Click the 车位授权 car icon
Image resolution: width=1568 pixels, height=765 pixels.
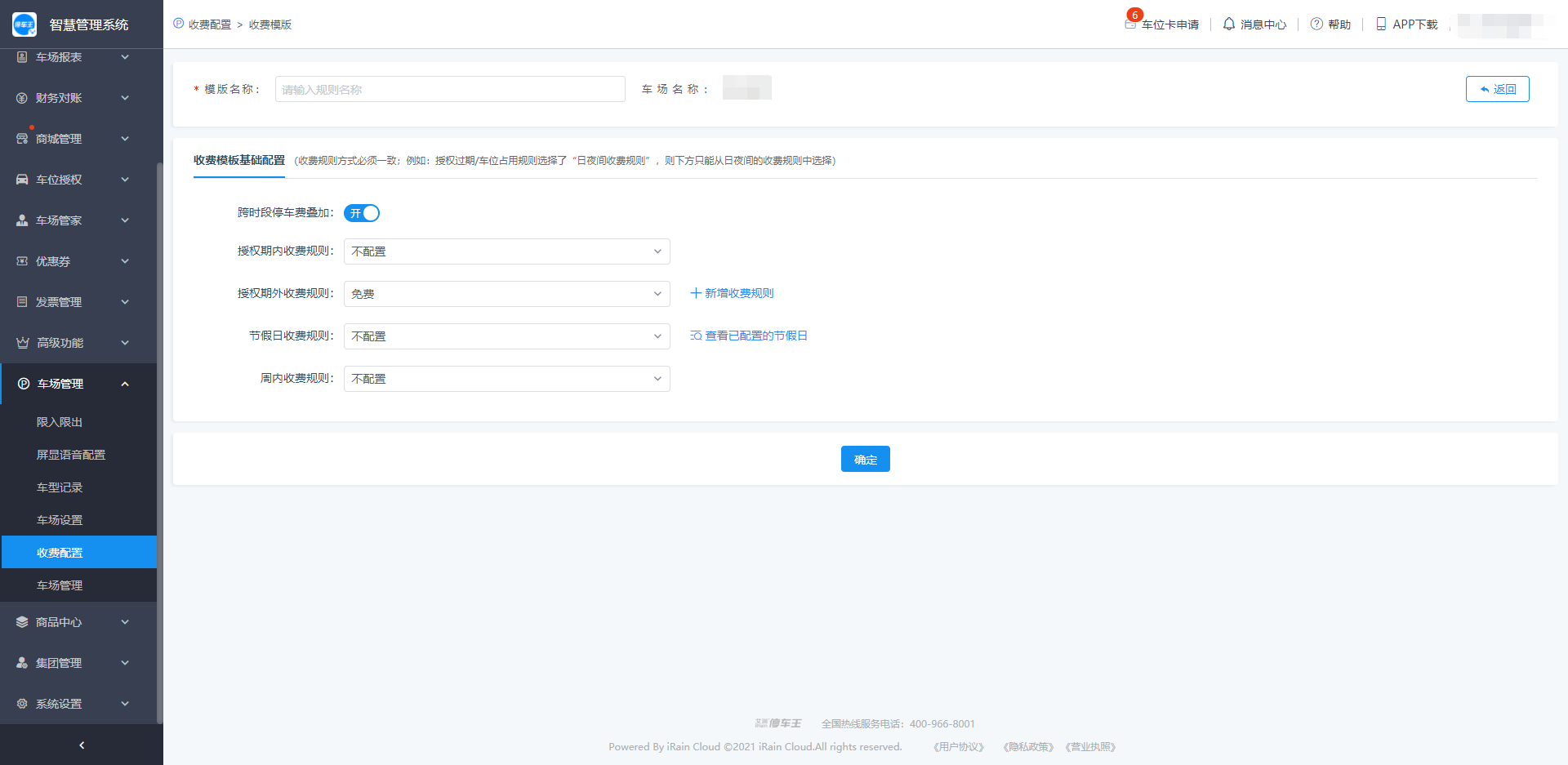22,180
